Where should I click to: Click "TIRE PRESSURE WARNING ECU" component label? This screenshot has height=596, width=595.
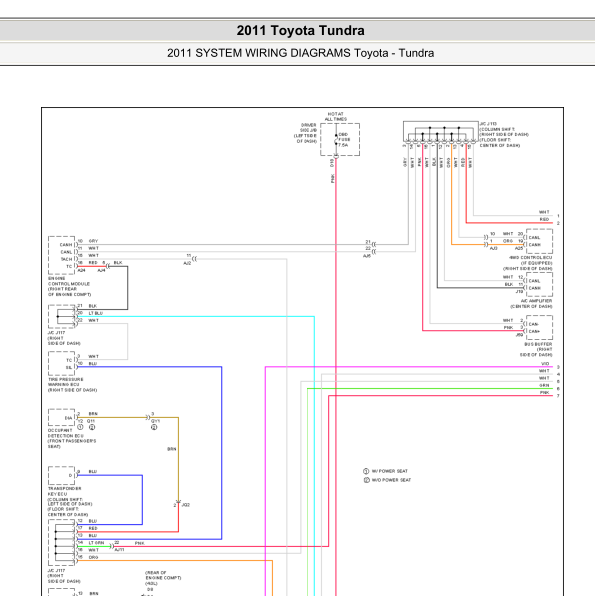coord(65,382)
